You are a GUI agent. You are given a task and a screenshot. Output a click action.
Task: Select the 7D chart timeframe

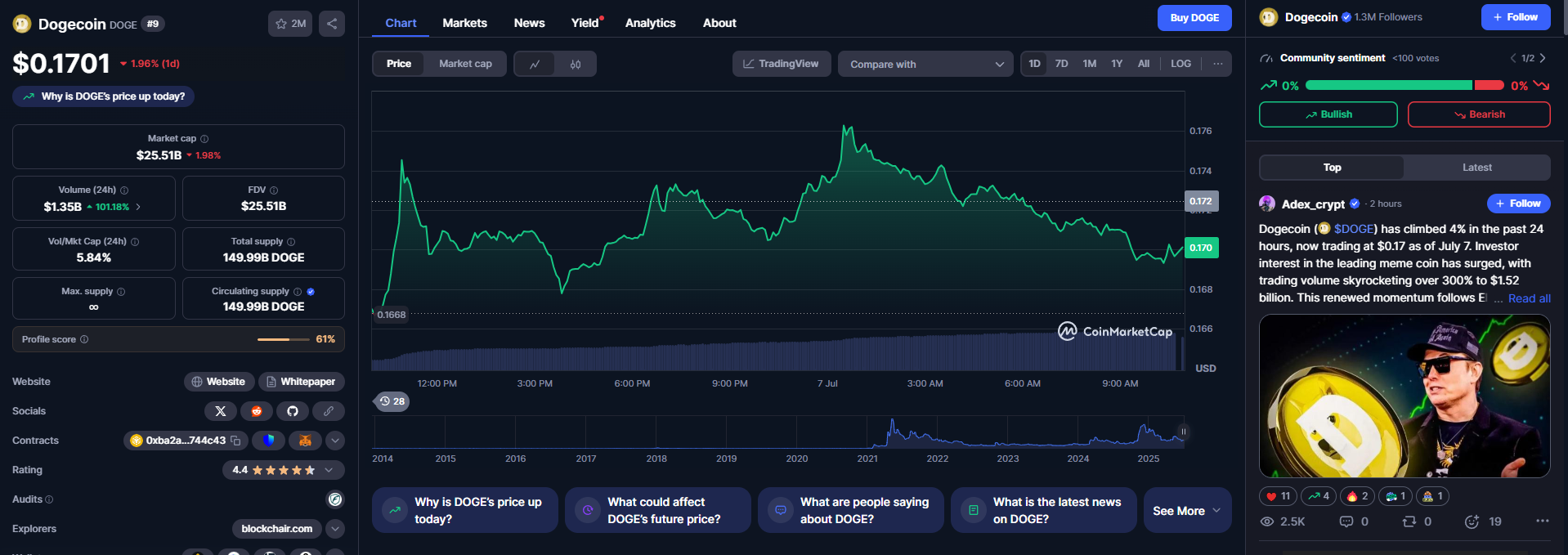[1061, 64]
